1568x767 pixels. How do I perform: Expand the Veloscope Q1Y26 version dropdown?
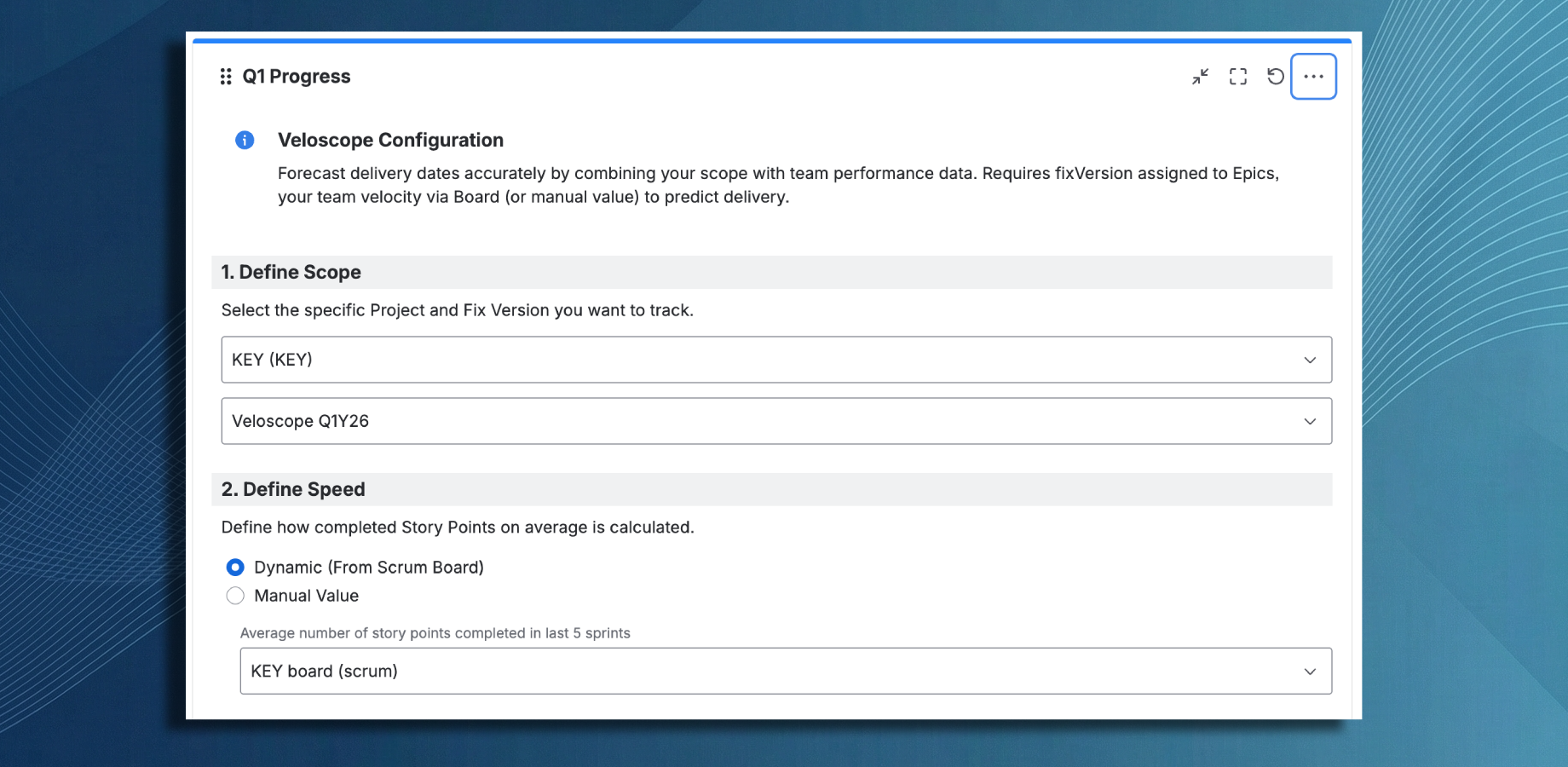pos(776,421)
